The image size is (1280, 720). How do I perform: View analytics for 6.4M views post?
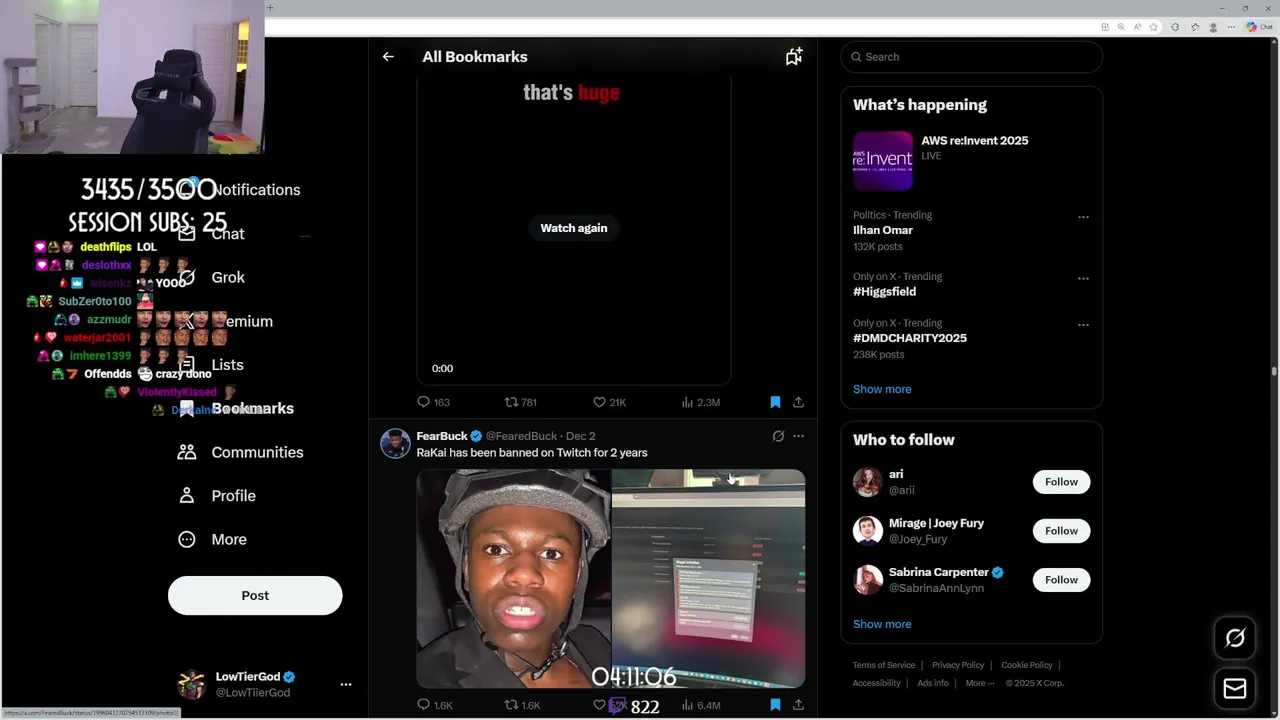pyautogui.click(x=700, y=705)
